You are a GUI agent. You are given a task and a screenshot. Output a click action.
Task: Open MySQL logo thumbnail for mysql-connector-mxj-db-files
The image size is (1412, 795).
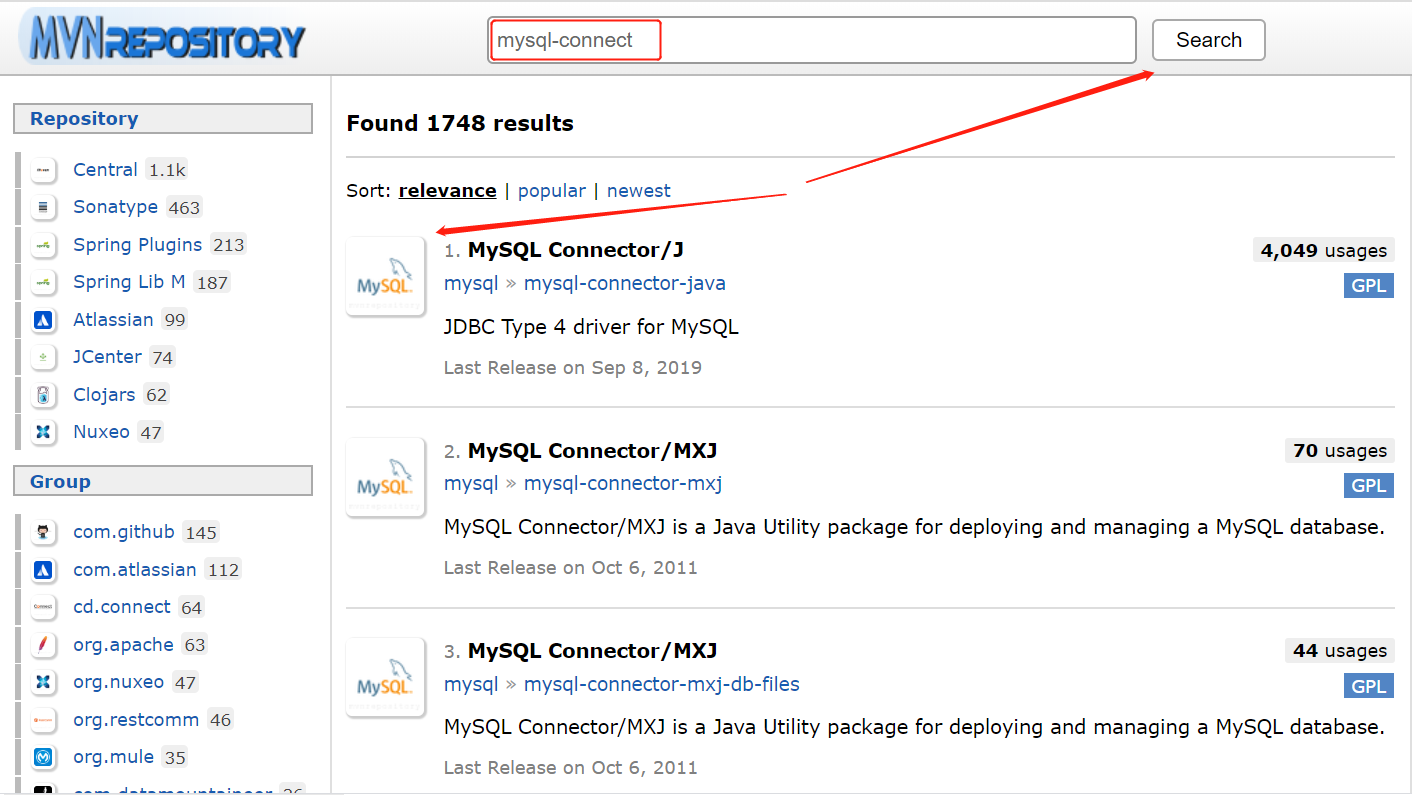386,677
